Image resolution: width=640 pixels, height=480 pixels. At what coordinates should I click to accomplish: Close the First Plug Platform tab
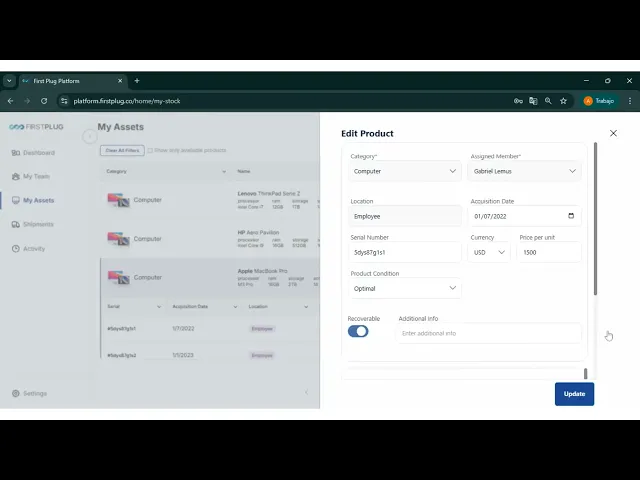pos(120,81)
